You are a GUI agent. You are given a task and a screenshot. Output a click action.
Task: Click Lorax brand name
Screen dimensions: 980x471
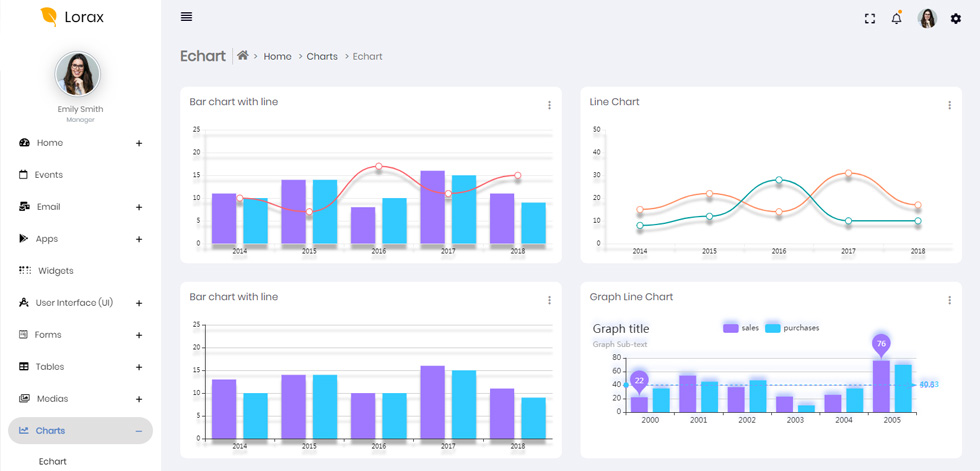point(84,17)
